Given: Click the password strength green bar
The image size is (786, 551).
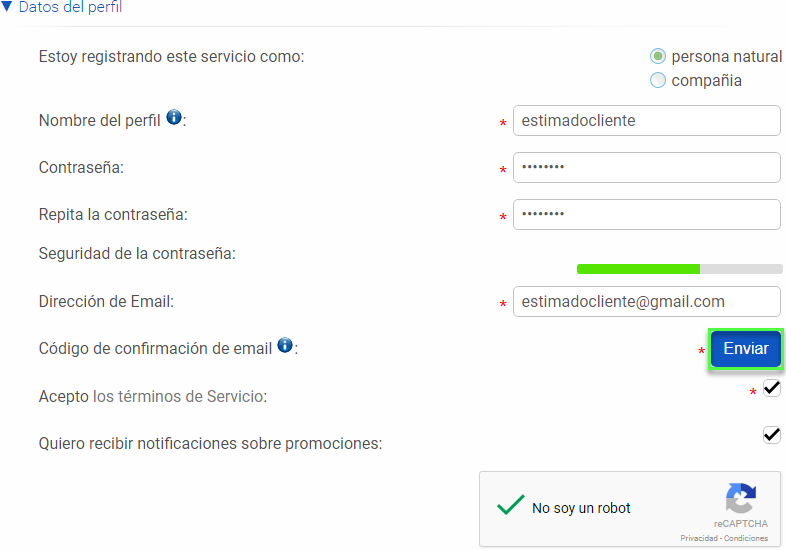Looking at the screenshot, I should coord(638,269).
